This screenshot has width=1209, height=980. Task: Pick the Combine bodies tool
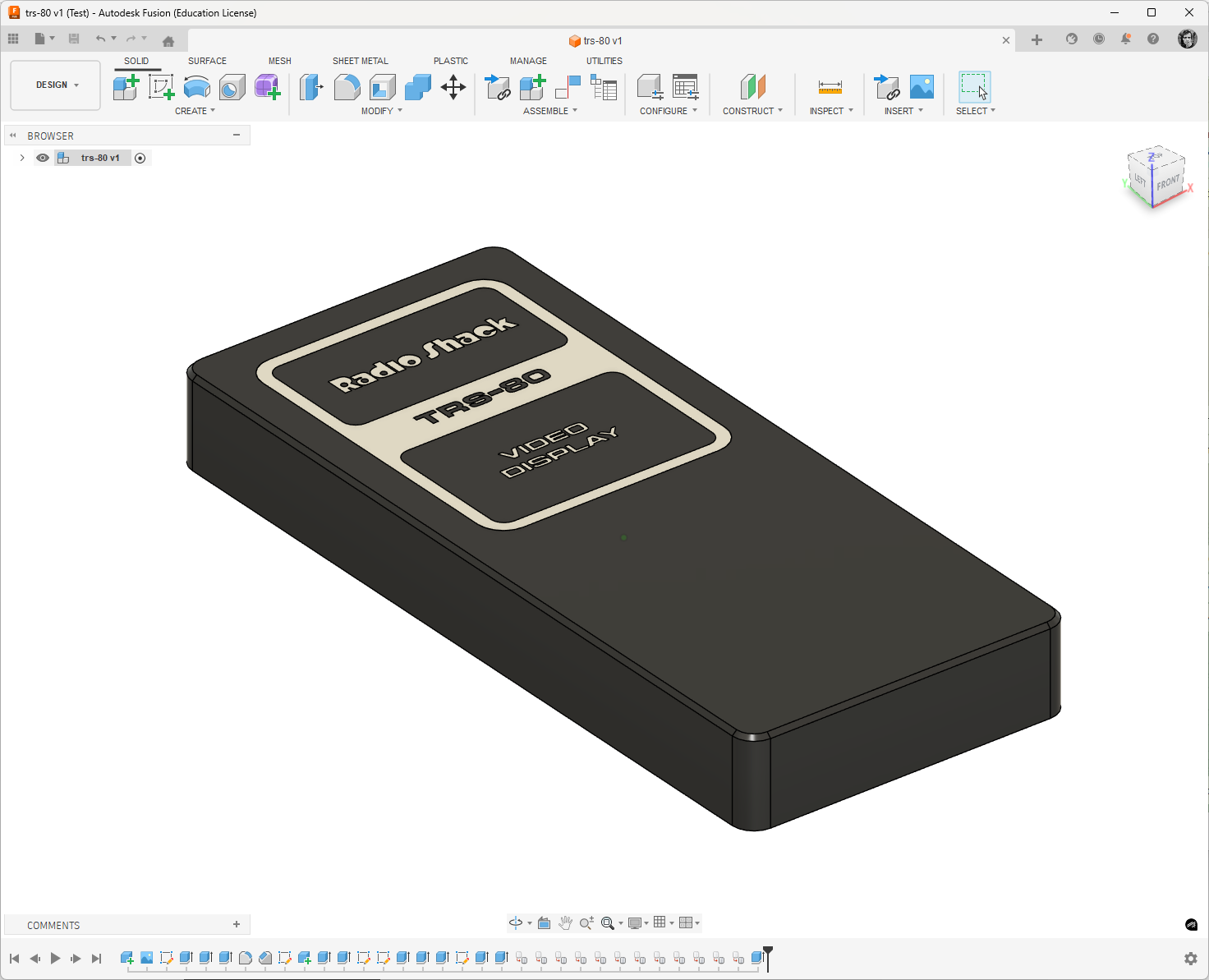click(x=418, y=87)
